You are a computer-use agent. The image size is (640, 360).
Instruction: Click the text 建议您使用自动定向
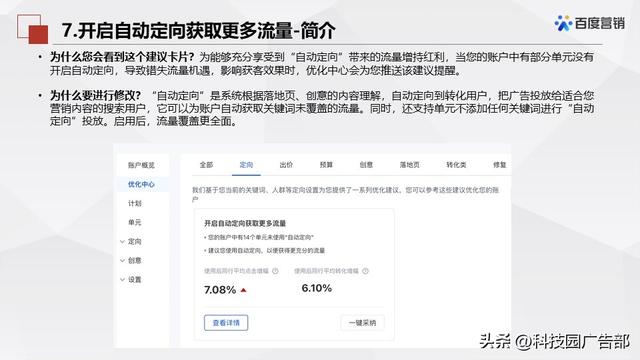pos(234,250)
